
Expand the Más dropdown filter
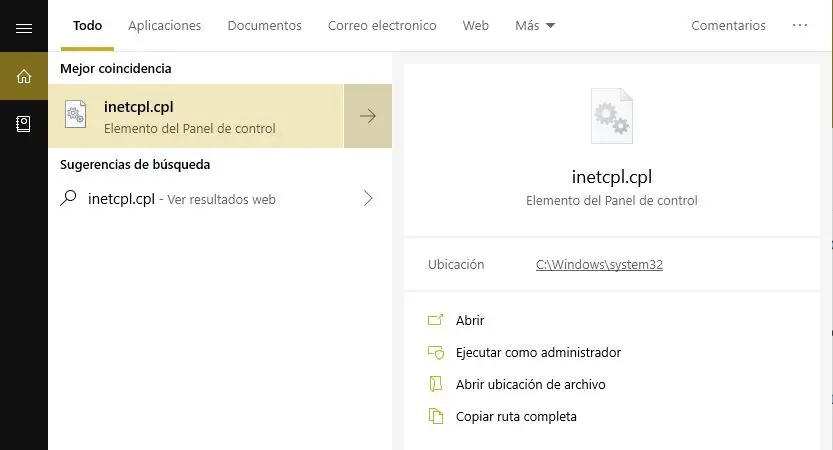pos(535,26)
